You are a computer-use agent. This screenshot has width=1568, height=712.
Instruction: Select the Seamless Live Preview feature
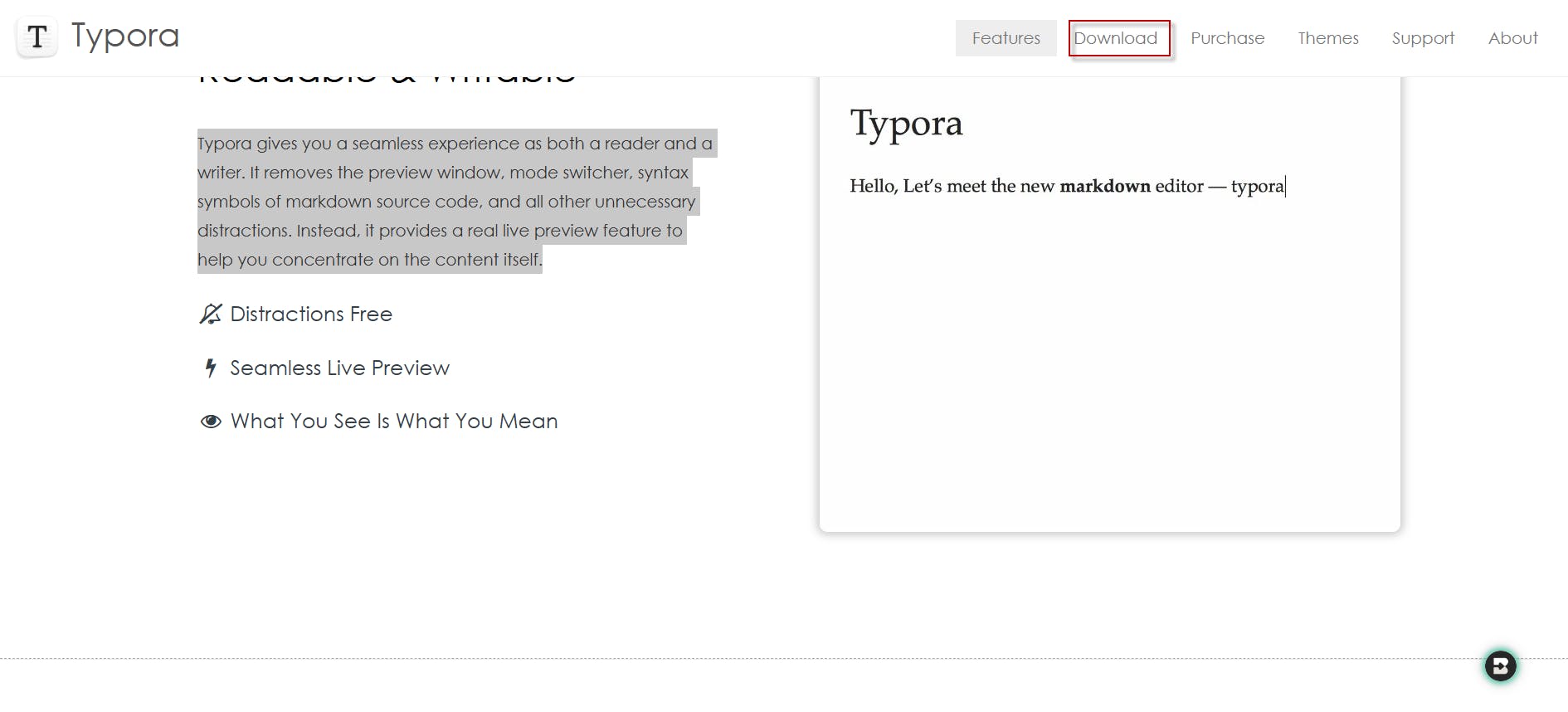pos(340,368)
